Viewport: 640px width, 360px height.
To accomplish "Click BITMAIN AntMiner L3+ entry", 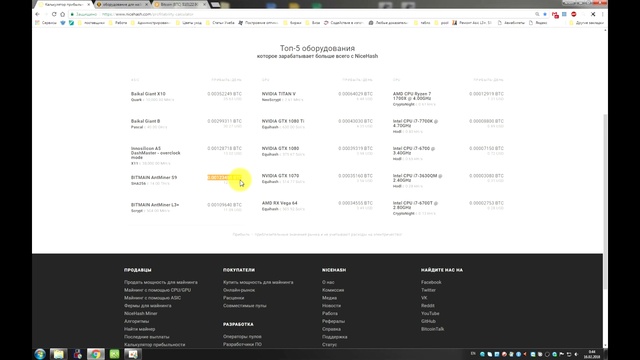I will (155, 205).
